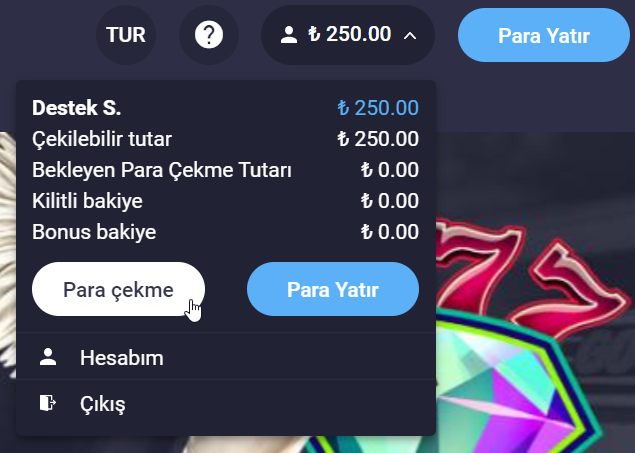The image size is (635, 453).
Task: Open the TUR language selector
Action: click(x=126, y=35)
